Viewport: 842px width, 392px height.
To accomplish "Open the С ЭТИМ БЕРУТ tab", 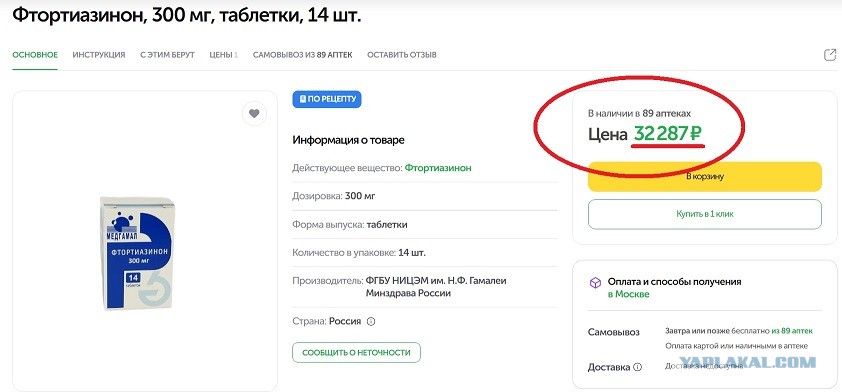I will point(168,55).
